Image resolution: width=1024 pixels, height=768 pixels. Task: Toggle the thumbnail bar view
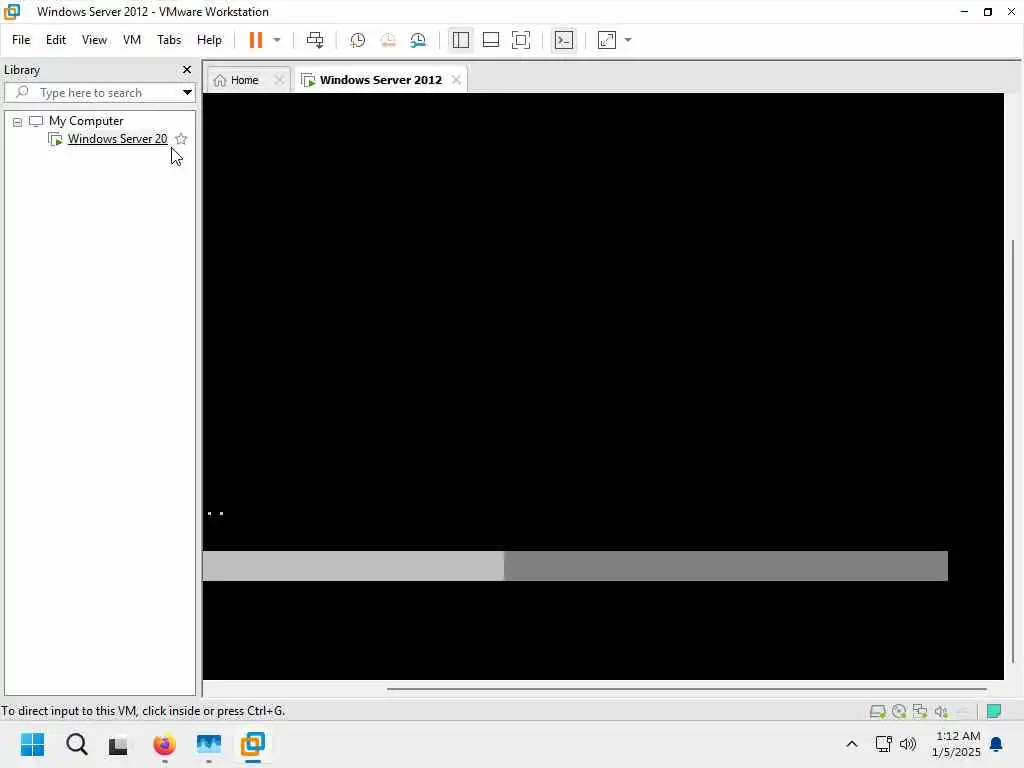(x=490, y=40)
